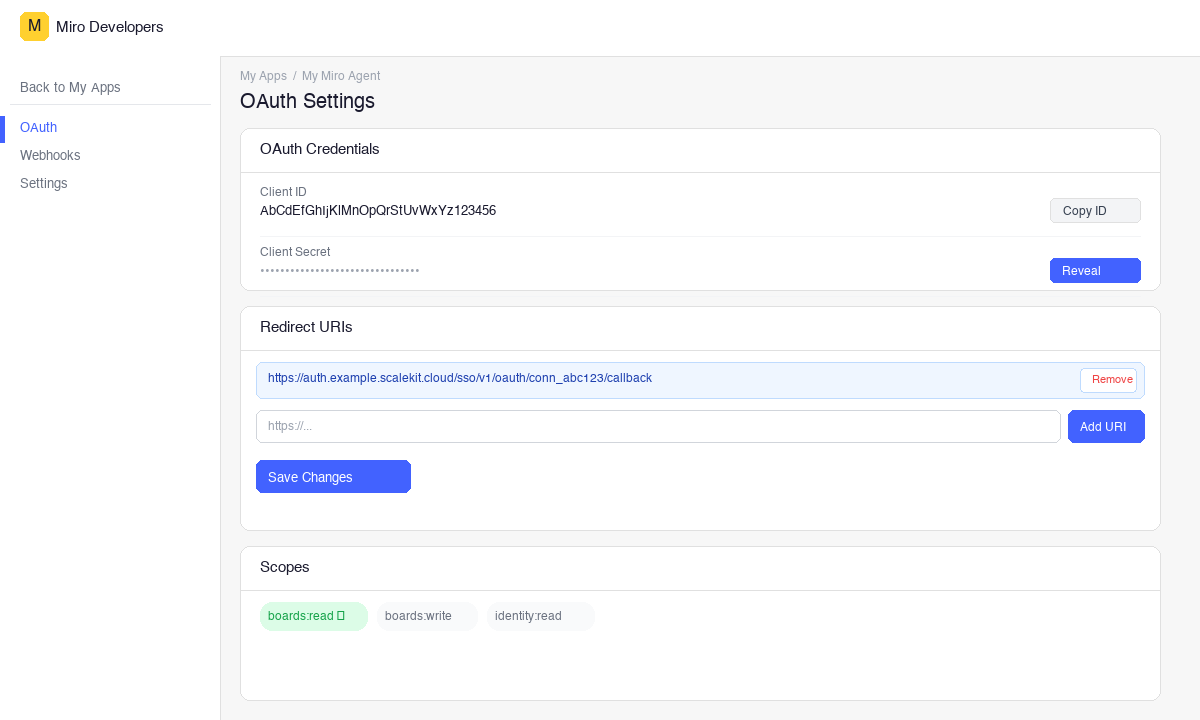Viewport: 1200px width, 720px height.
Task: Enable the boards:write scope
Action: [427, 616]
